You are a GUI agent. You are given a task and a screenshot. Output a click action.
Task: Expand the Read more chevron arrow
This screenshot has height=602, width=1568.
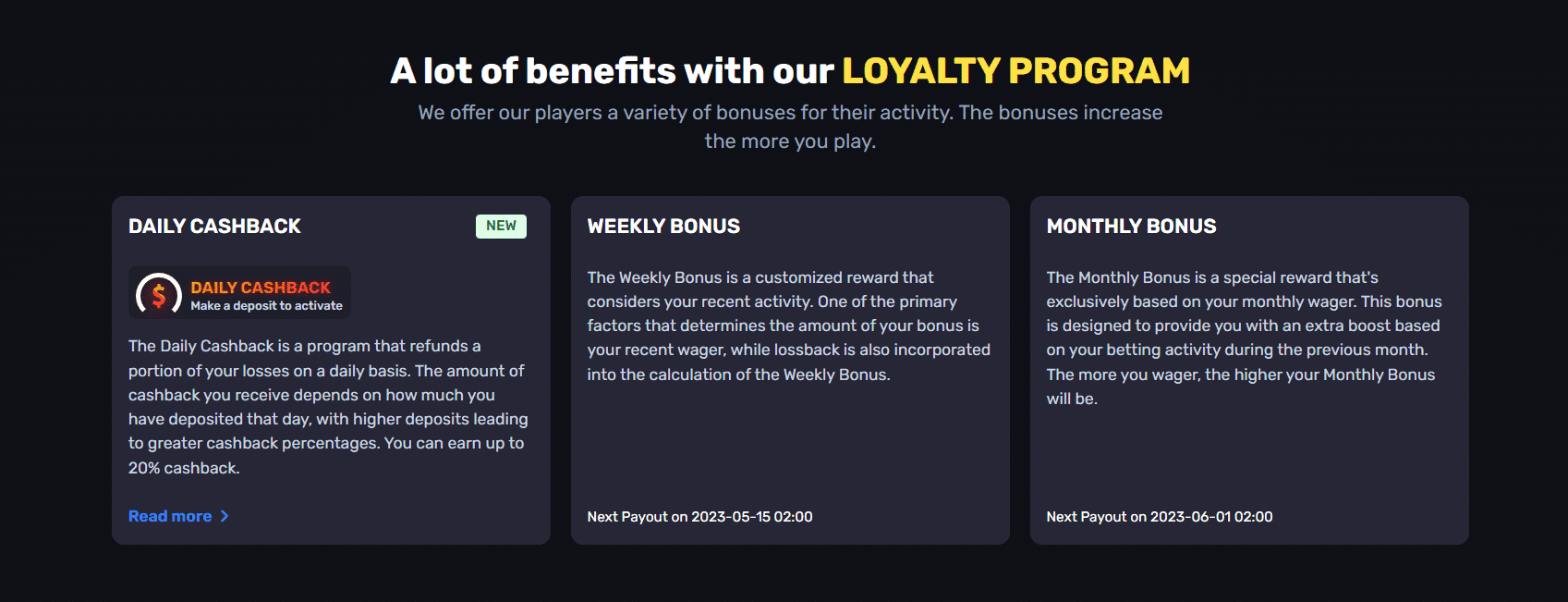click(225, 516)
